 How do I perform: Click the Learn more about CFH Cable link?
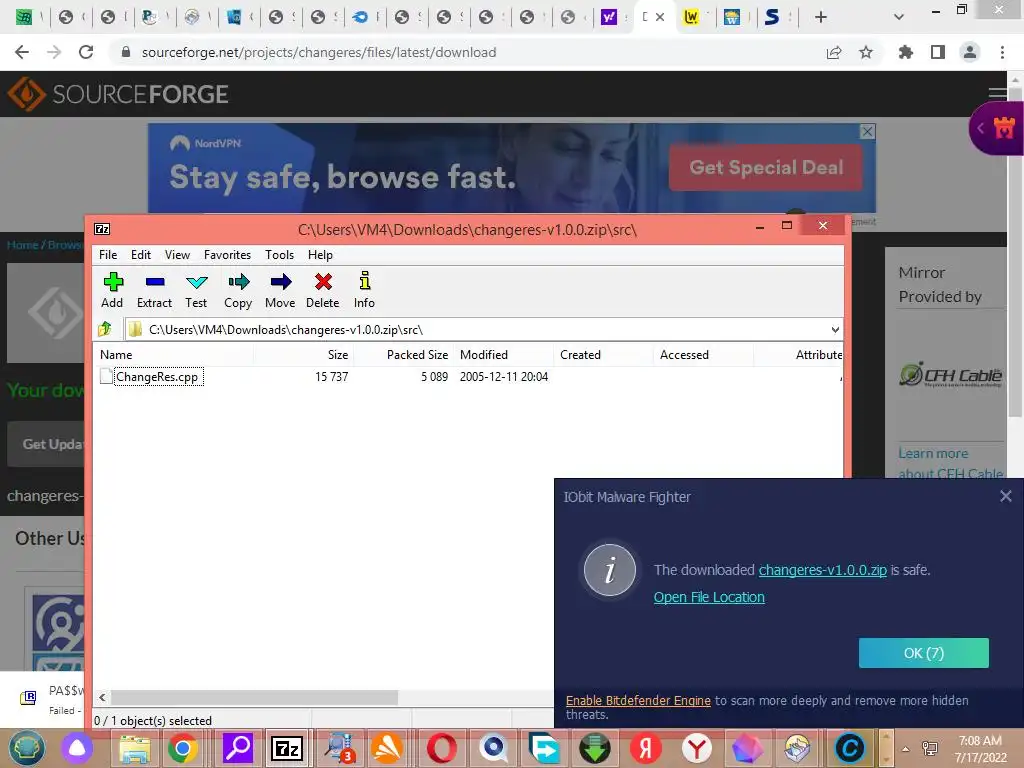[950, 463]
